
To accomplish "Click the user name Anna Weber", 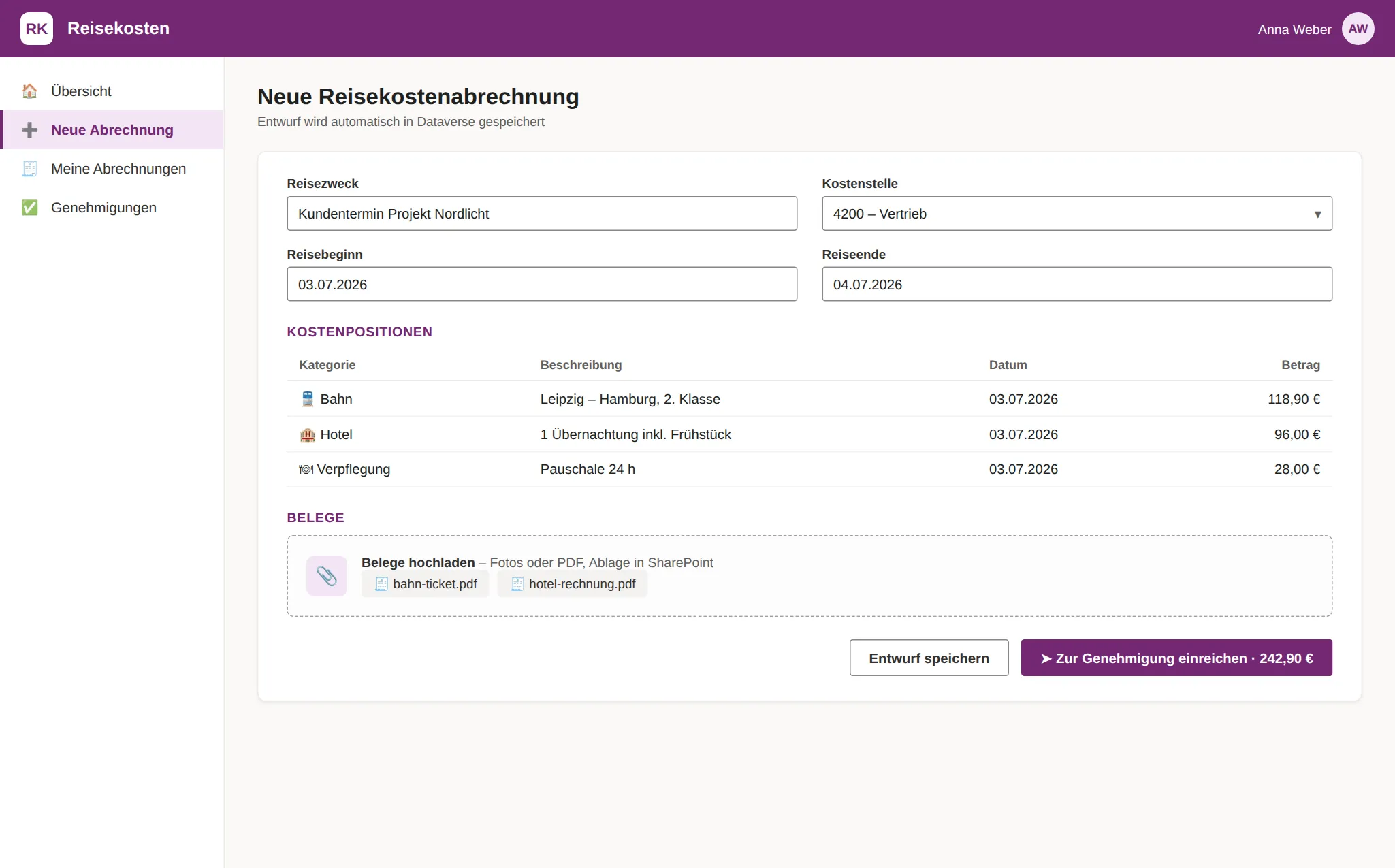I will 1294,29.
